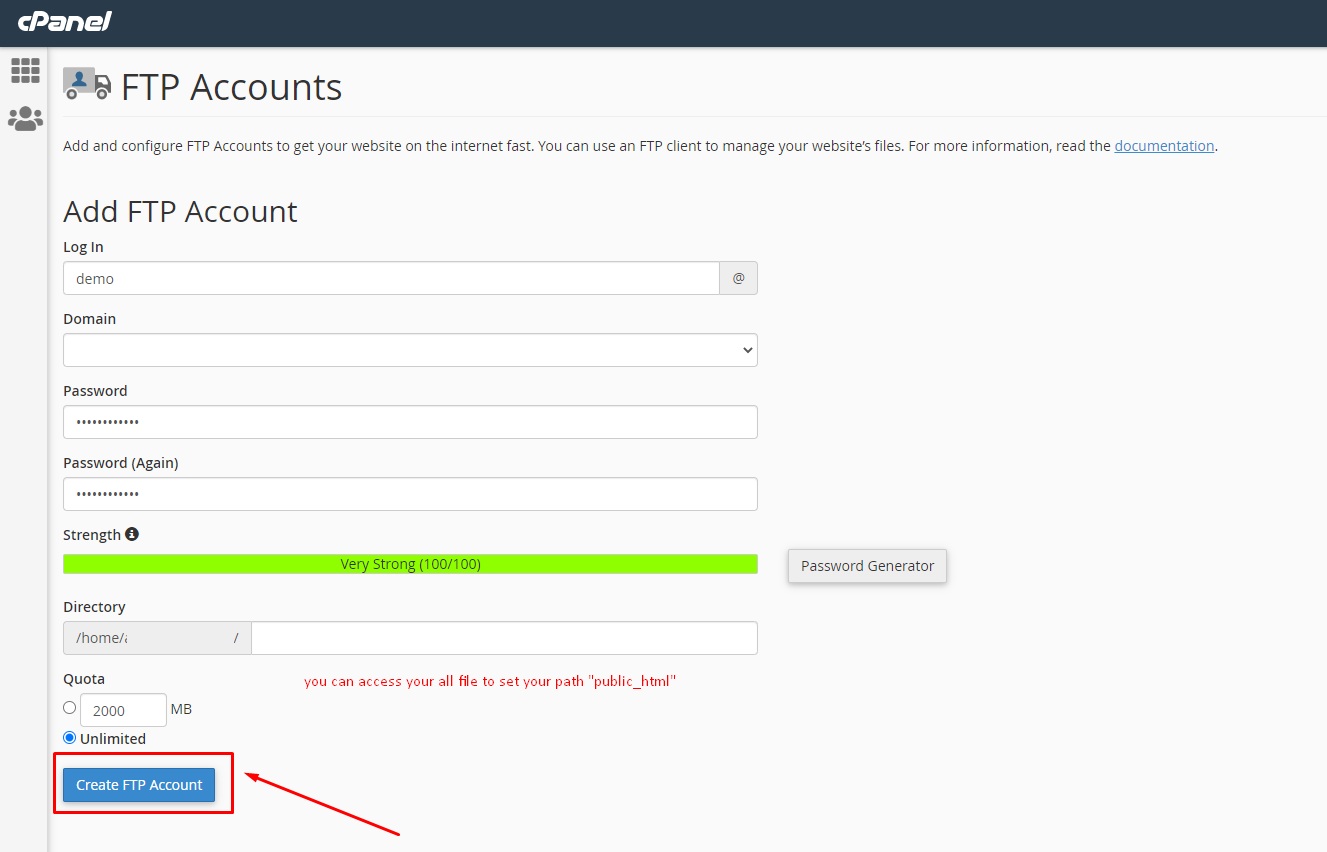This screenshot has width=1327, height=852.
Task: Click the FTP Accounts page heading
Action: [230, 88]
